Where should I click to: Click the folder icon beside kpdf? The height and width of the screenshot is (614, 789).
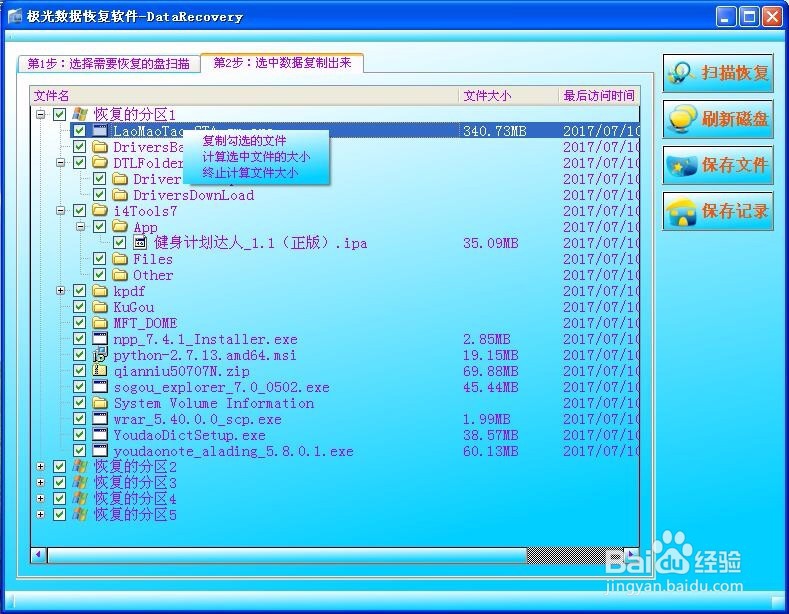pyautogui.click(x=100, y=291)
